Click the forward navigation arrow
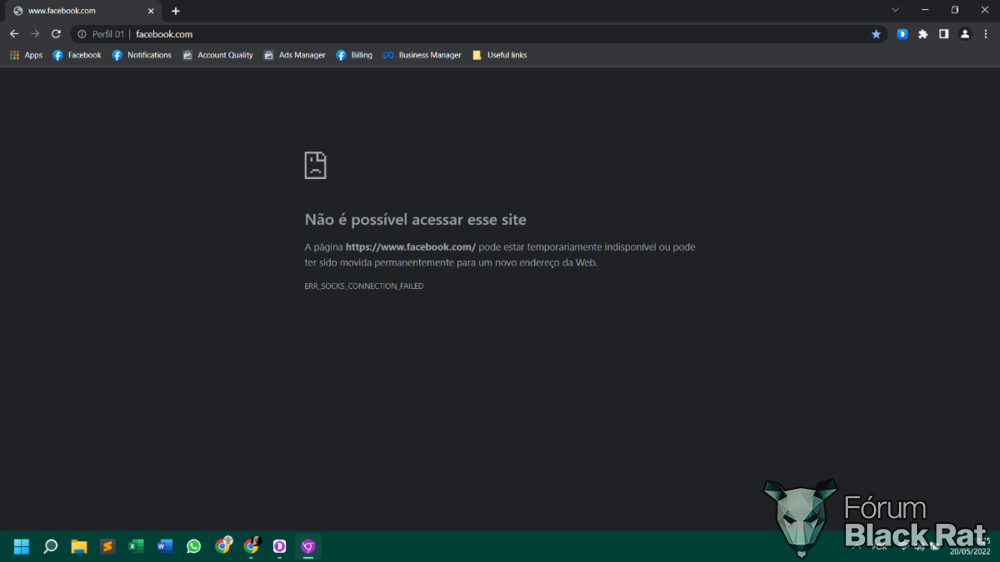 (35, 34)
